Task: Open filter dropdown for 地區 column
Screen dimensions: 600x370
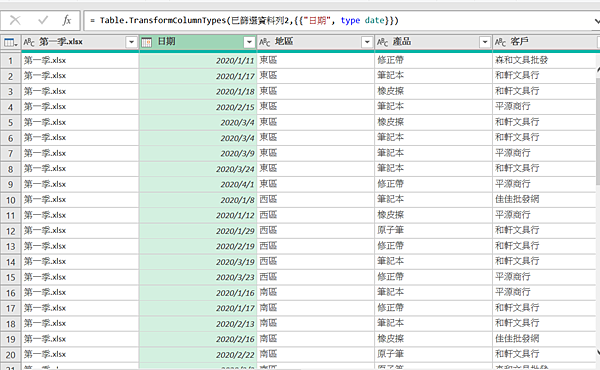Action: 367,42
